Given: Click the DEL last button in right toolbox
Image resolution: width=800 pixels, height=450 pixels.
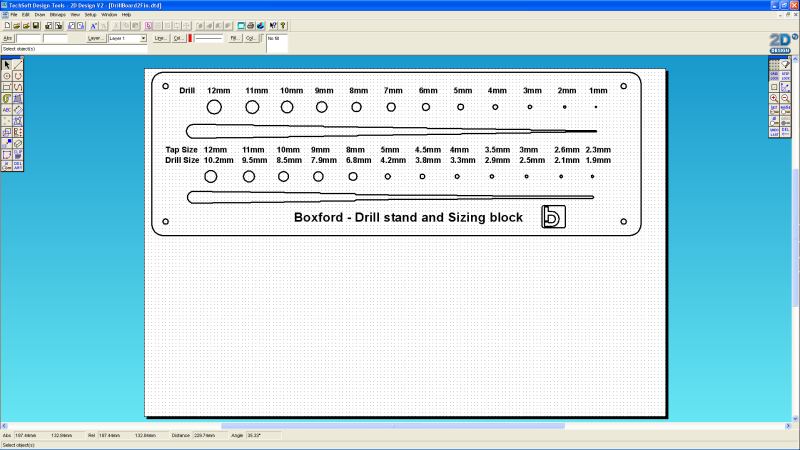Looking at the screenshot, I should pos(785,132).
